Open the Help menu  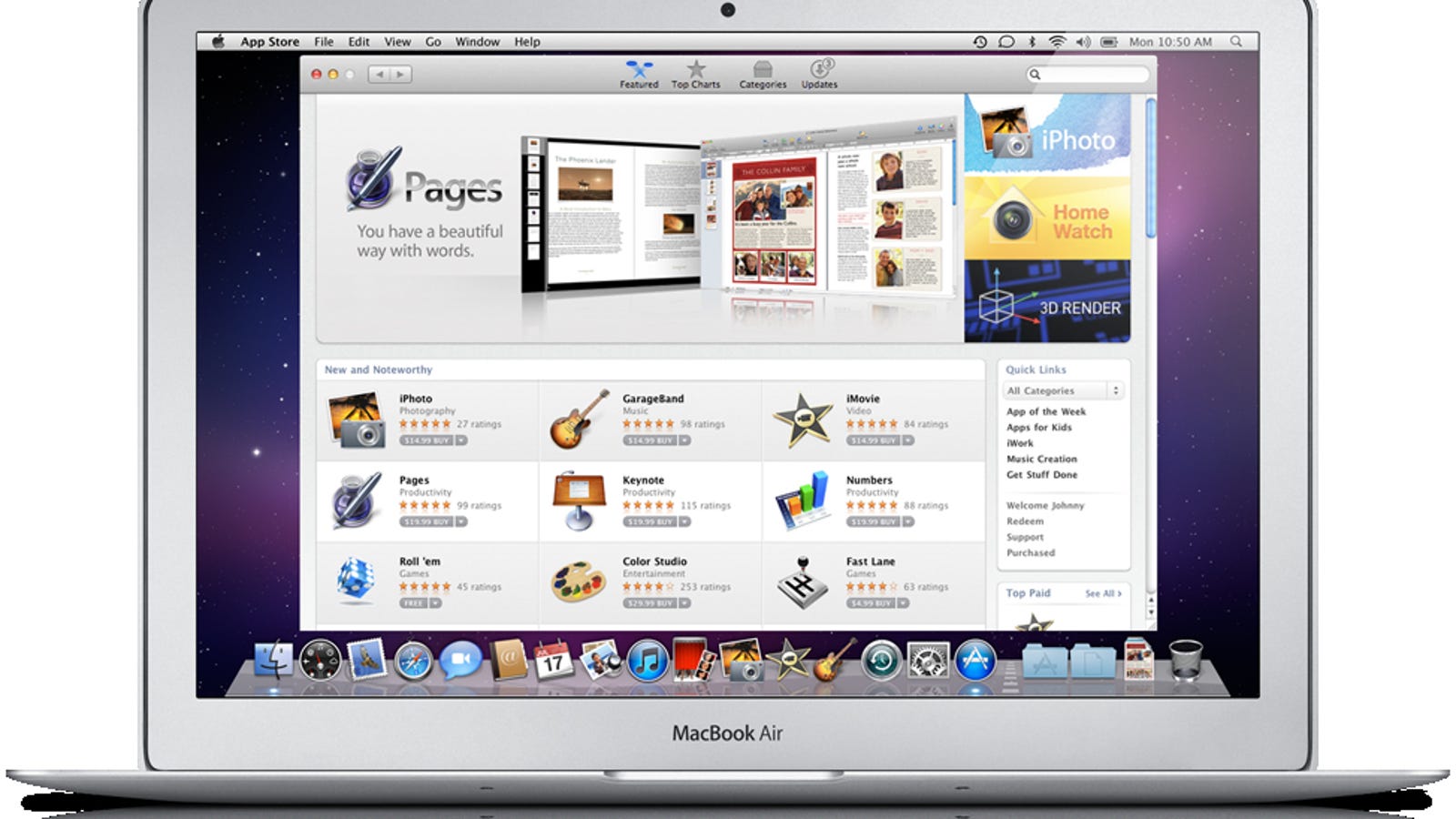pos(527,41)
